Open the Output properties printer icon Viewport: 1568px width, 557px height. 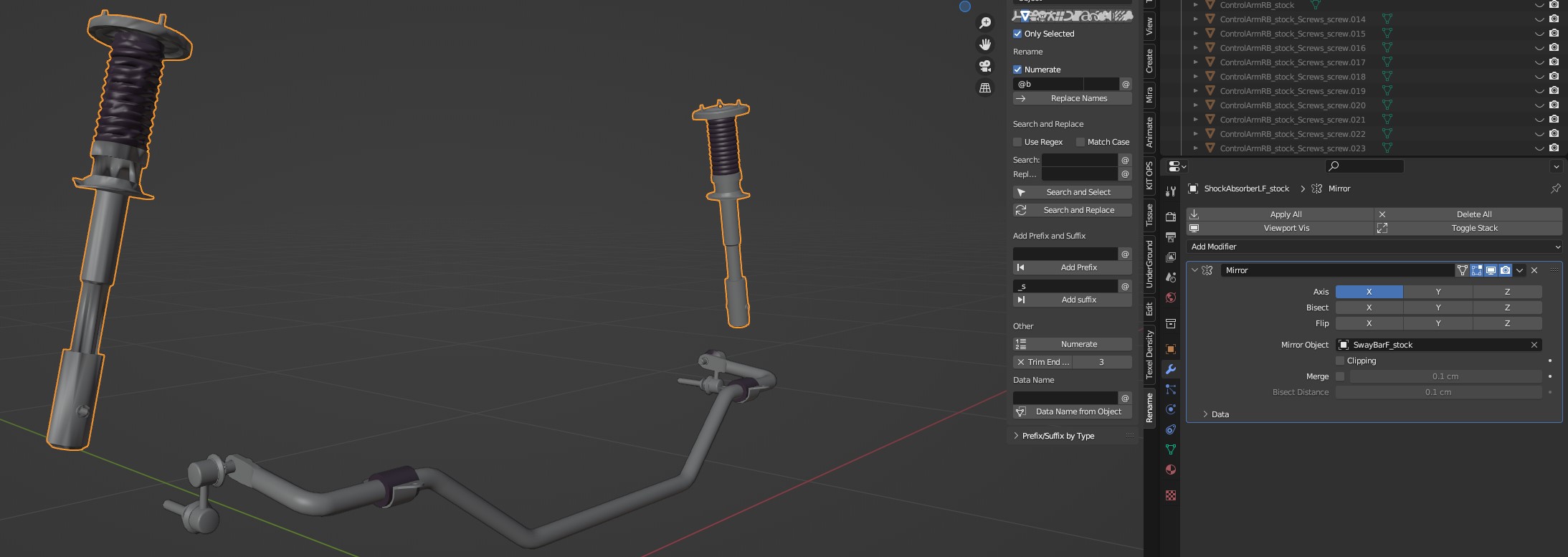(x=1171, y=237)
